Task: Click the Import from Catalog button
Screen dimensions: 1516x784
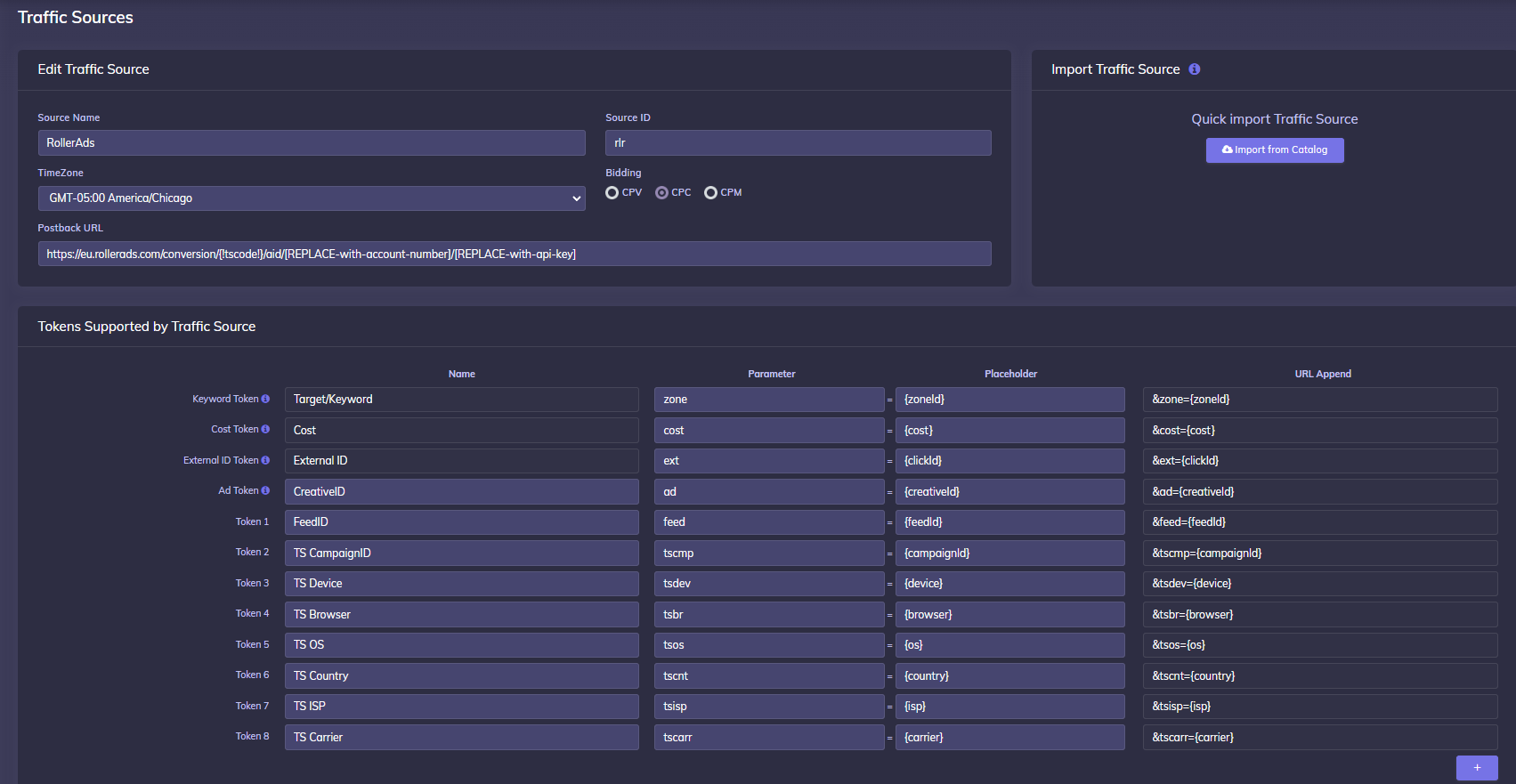Action: click(x=1275, y=150)
